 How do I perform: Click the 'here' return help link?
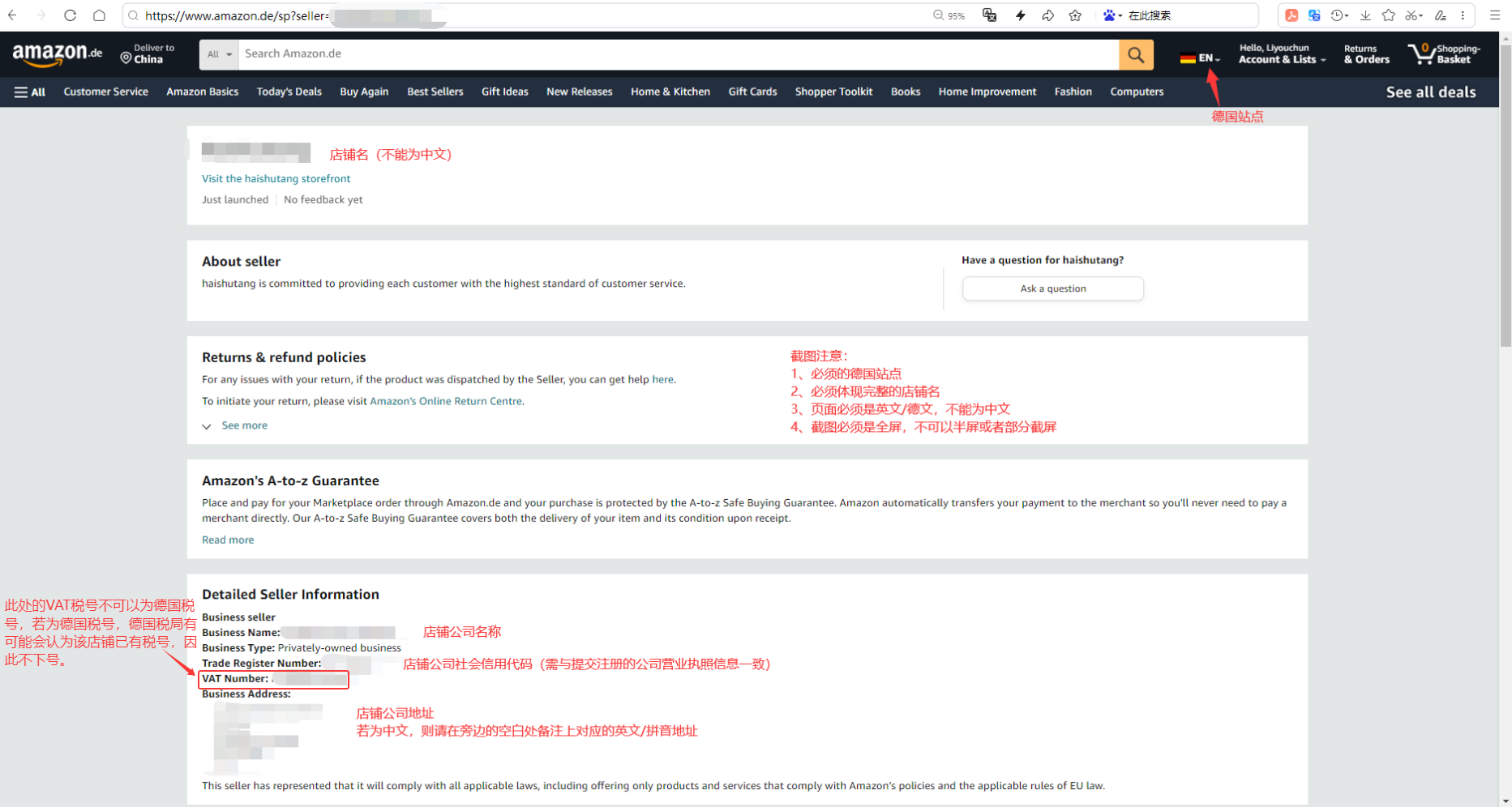tap(662, 379)
